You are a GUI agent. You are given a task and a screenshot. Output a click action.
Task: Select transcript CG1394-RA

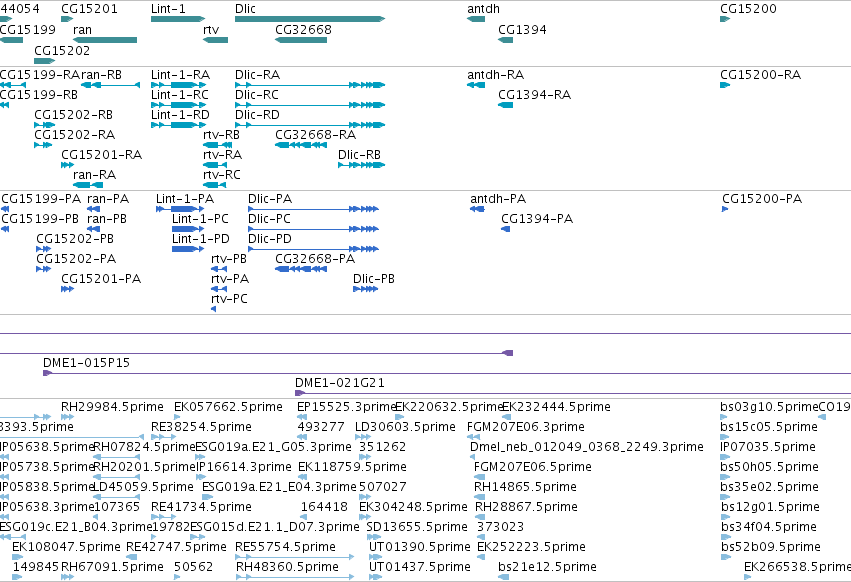click(505, 105)
